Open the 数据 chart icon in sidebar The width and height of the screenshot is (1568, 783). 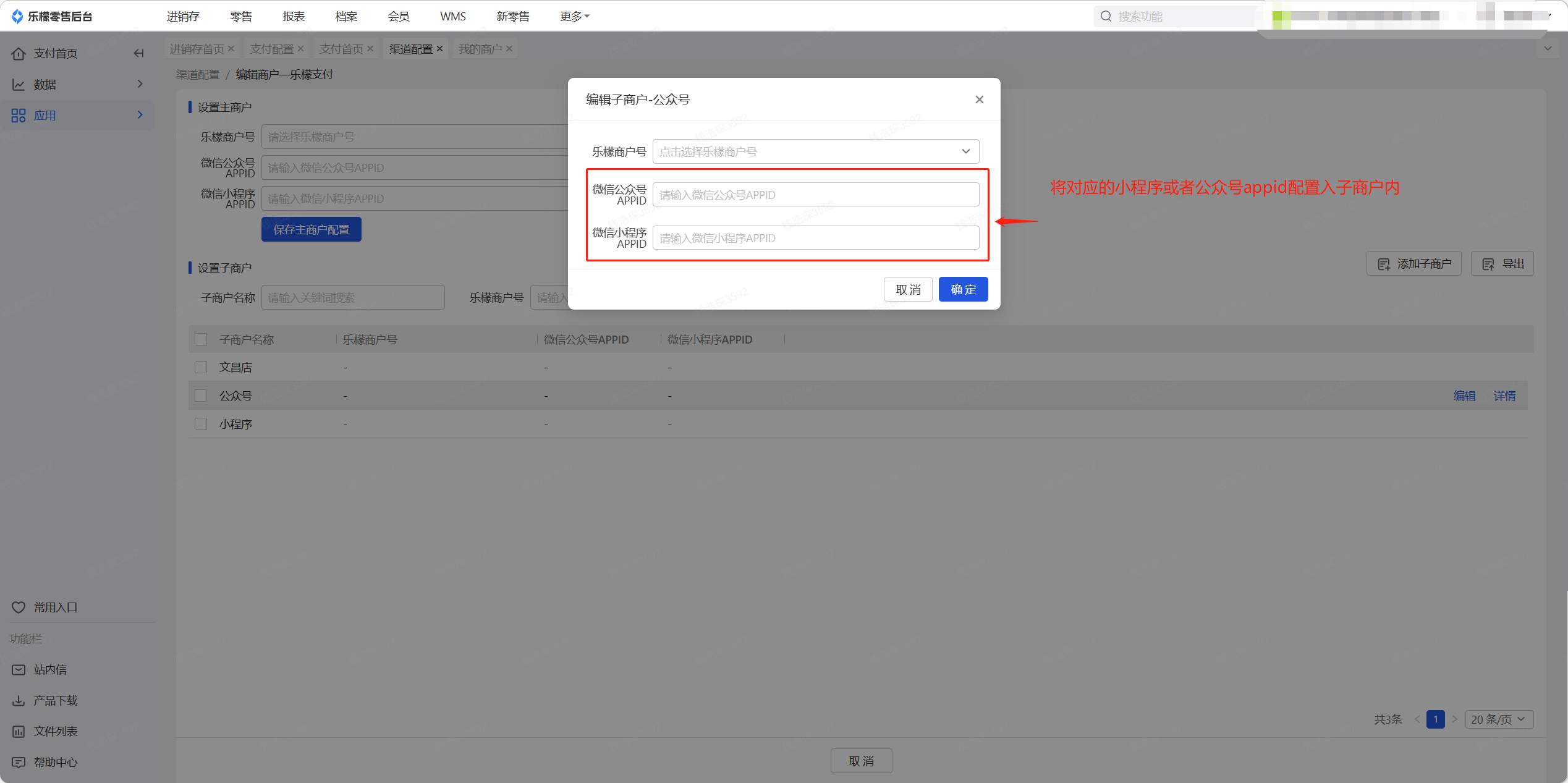(x=19, y=85)
